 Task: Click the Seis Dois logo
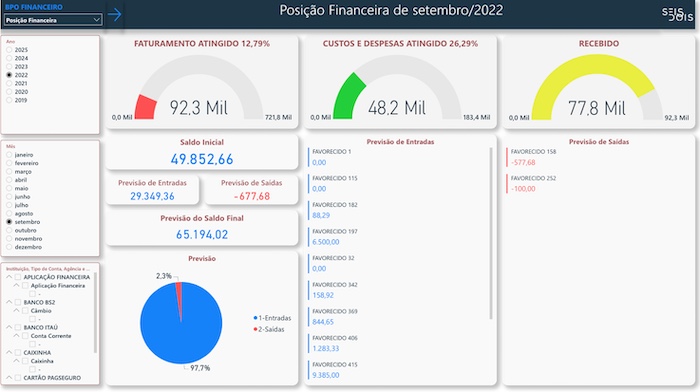click(677, 14)
